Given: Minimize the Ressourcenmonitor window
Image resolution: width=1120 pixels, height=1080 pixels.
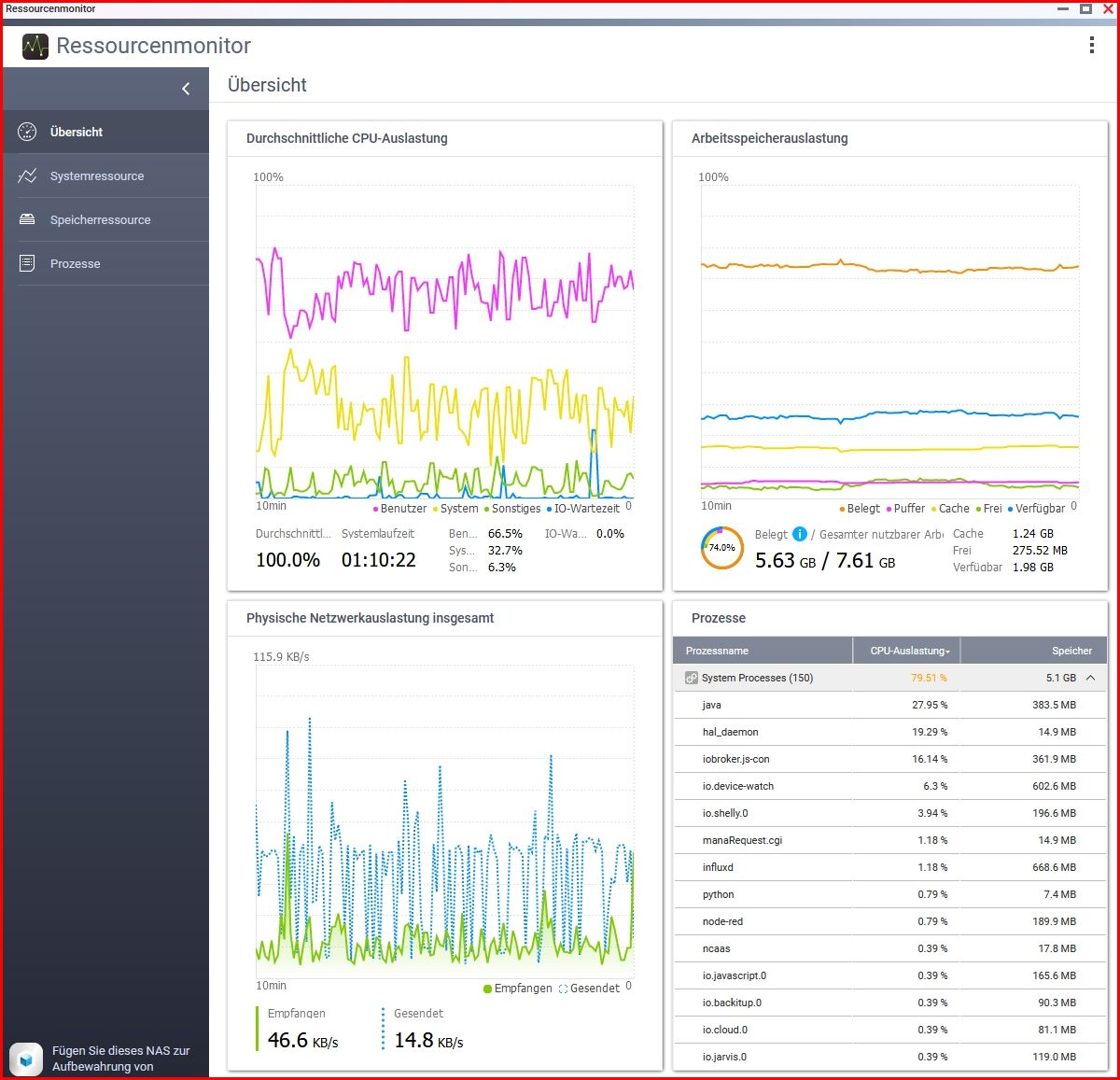Looking at the screenshot, I should (1063, 8).
